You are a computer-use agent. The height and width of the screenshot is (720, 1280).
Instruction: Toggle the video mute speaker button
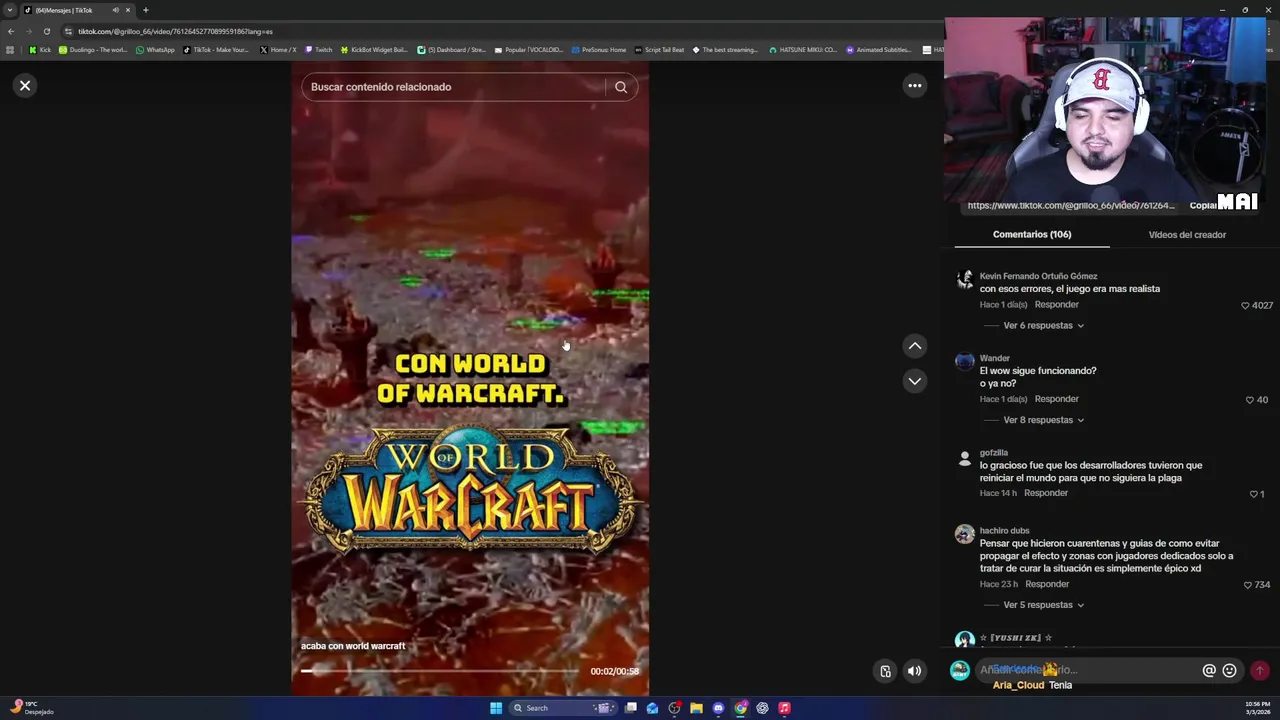coord(914,671)
